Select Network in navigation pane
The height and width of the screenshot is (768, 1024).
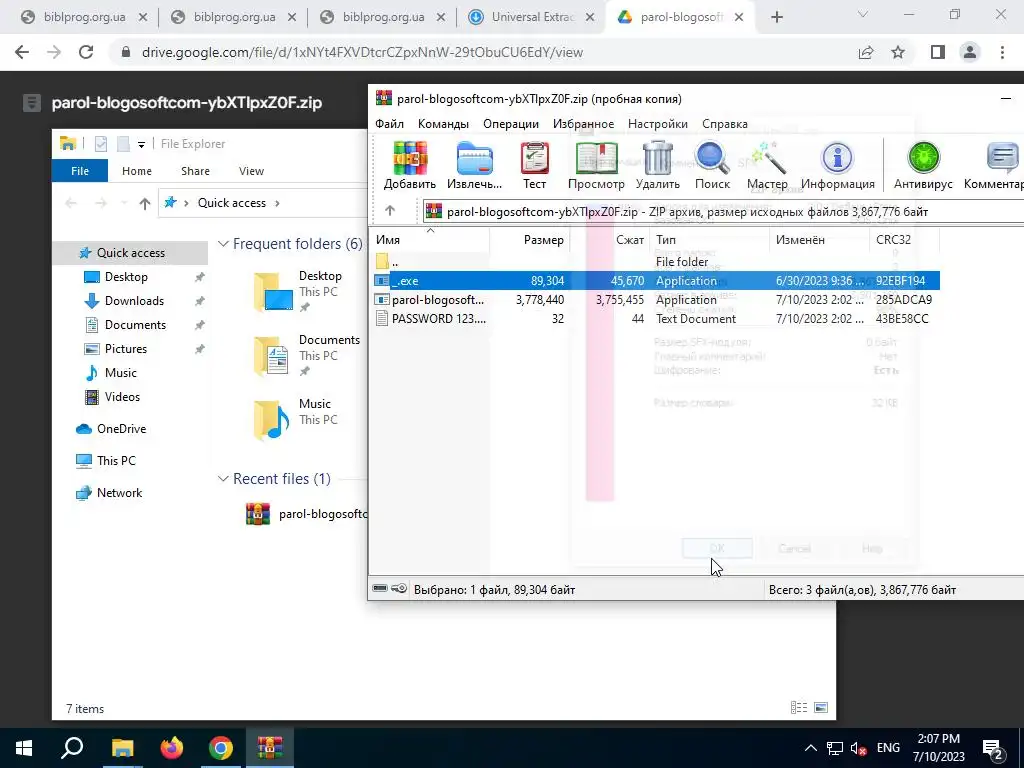coord(119,493)
